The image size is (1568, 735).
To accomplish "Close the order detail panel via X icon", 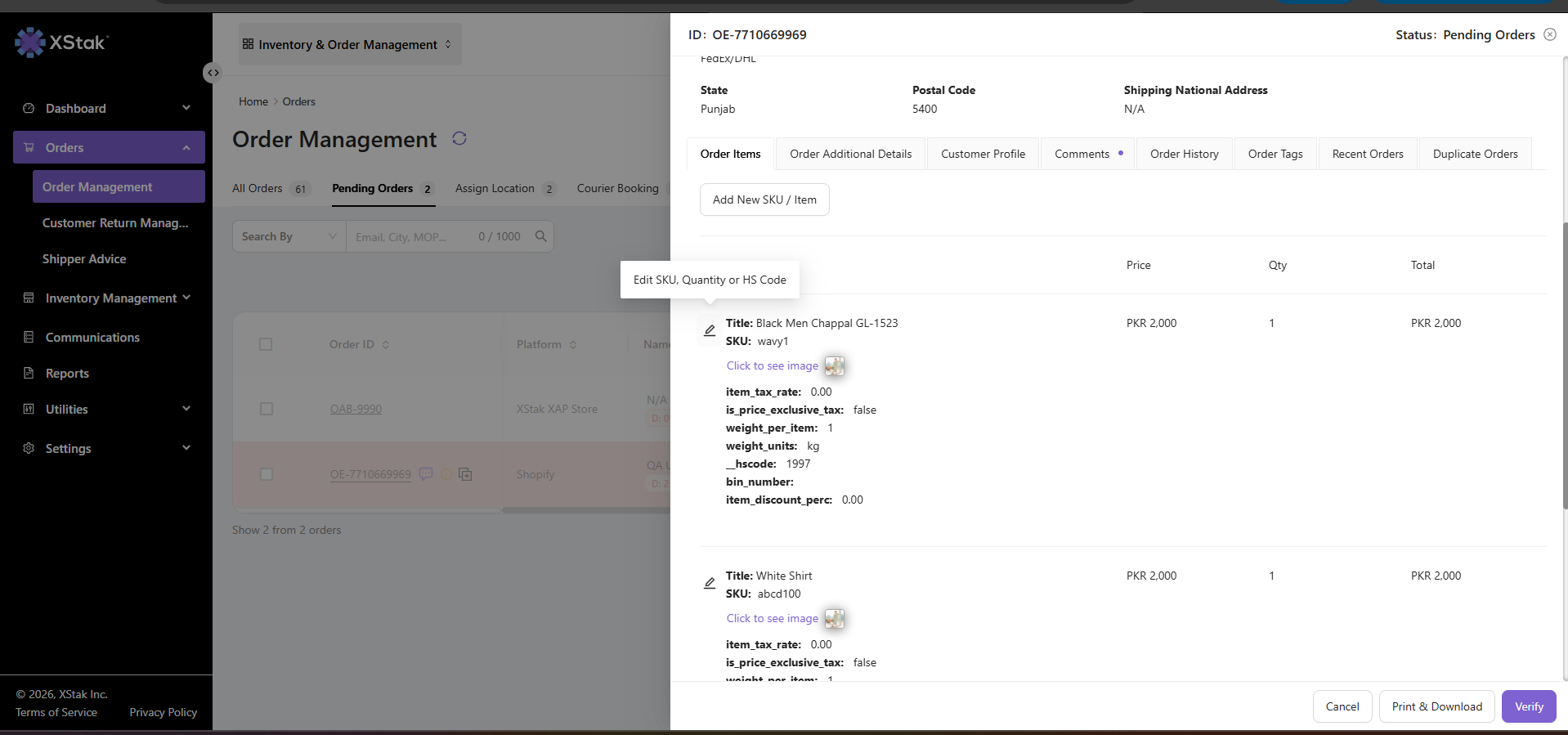I will 1550,34.
